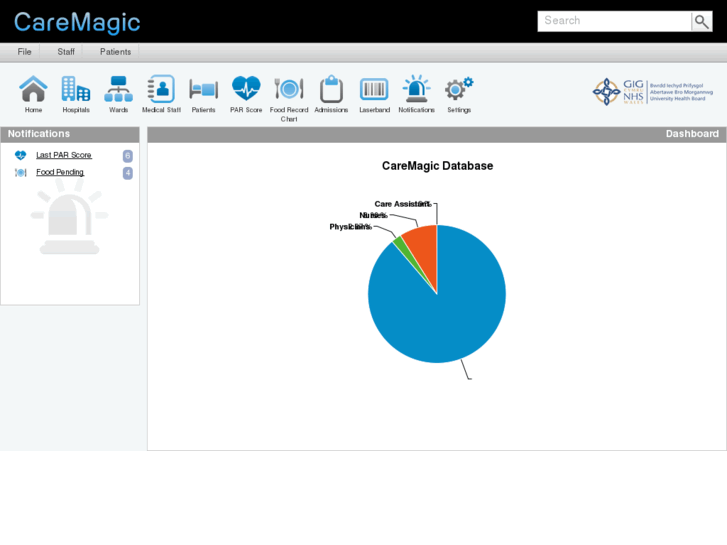Click the CareMagic logo

(x=77, y=22)
